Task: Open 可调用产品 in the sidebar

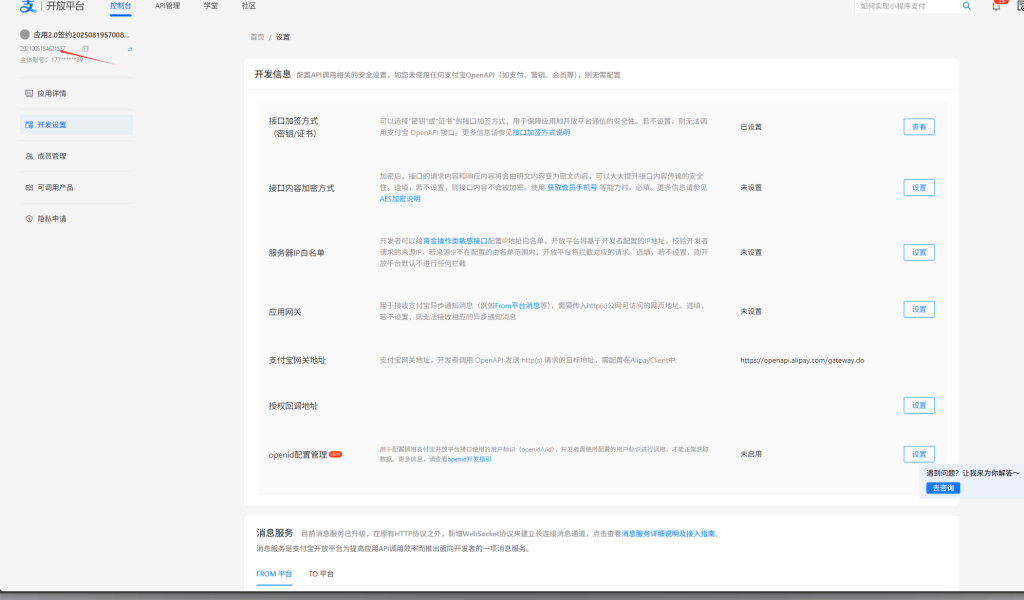Action: (55, 187)
